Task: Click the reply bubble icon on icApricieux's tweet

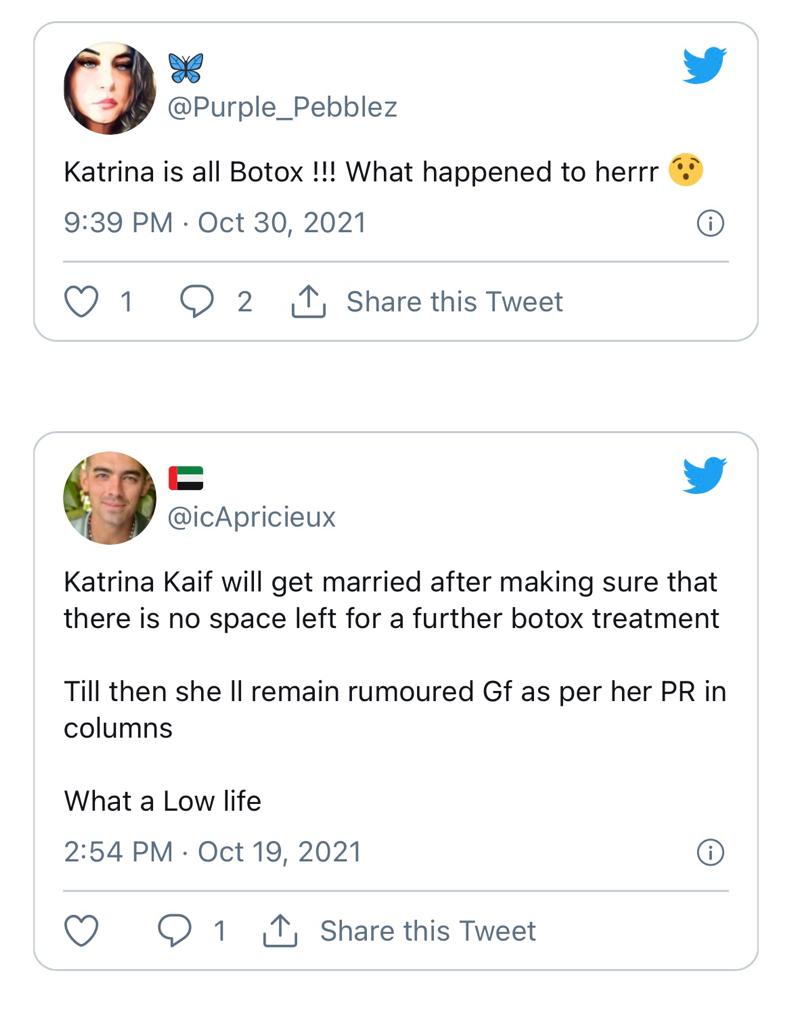Action: click(175, 929)
